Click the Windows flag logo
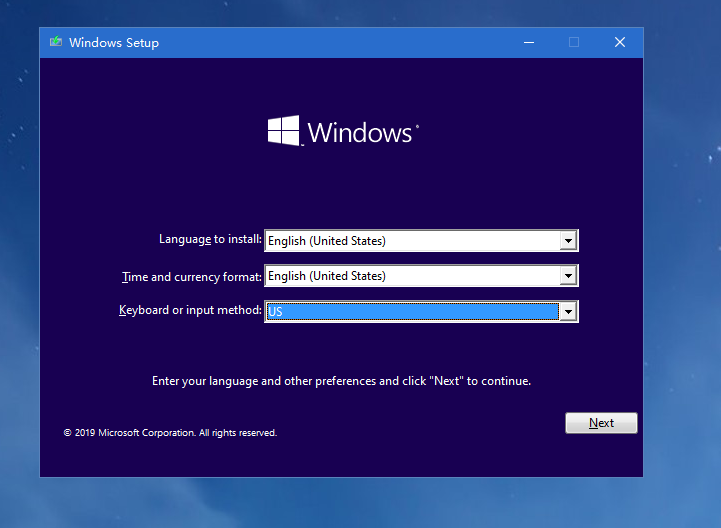The height and width of the screenshot is (528, 721). click(x=284, y=132)
